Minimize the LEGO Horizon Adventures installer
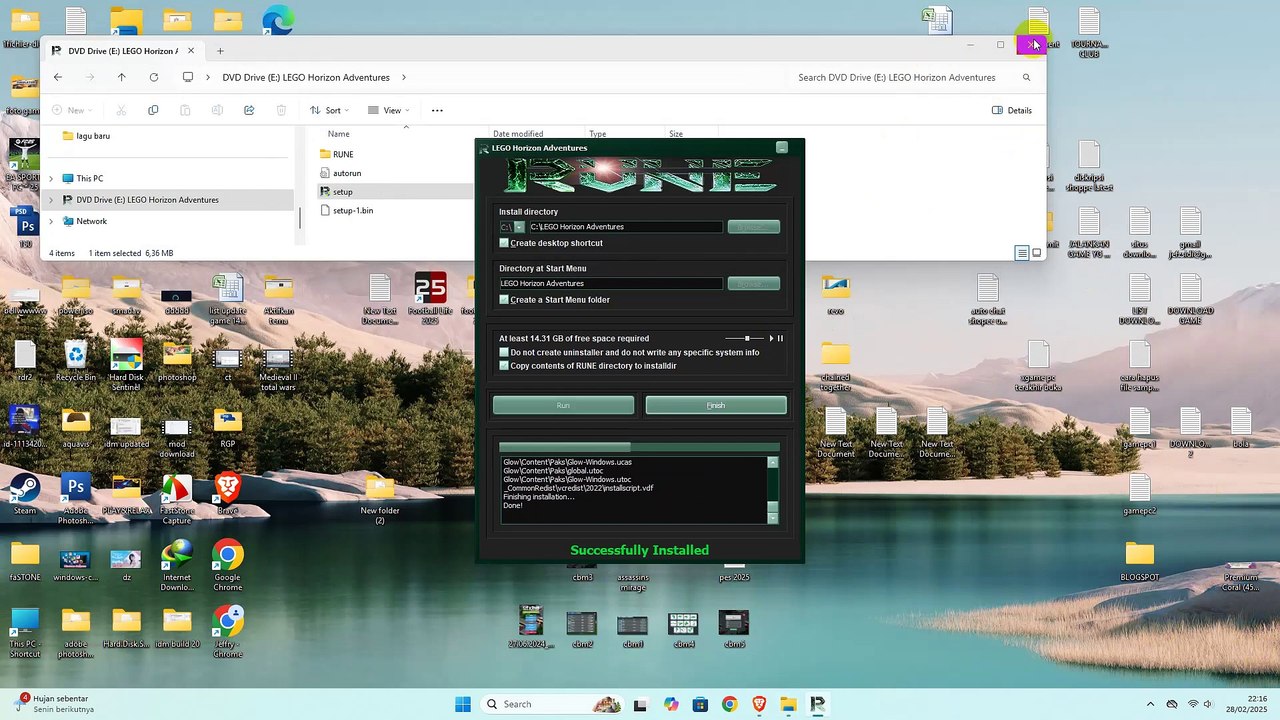 click(782, 148)
